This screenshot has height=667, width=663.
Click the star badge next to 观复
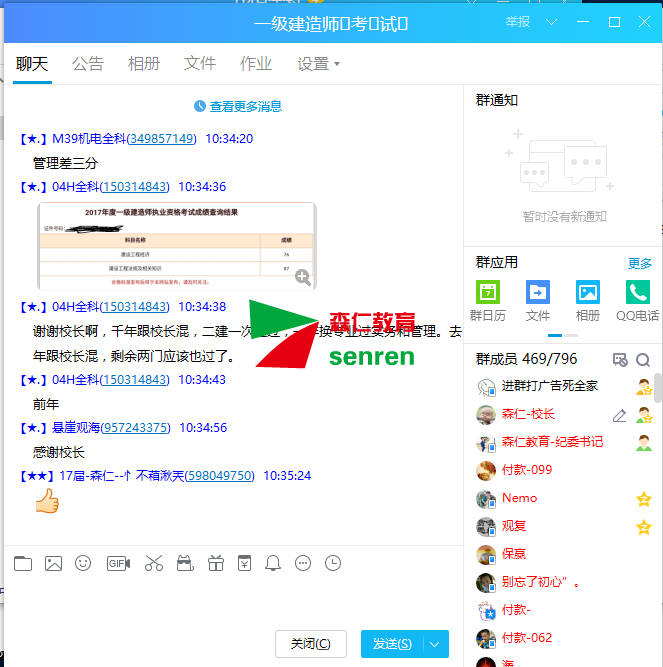click(x=644, y=527)
